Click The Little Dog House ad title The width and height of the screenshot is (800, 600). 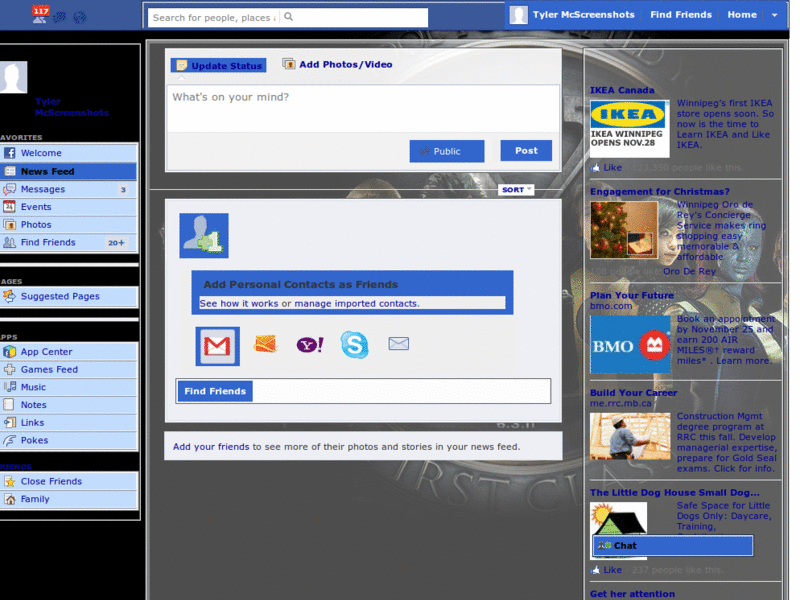pos(674,493)
